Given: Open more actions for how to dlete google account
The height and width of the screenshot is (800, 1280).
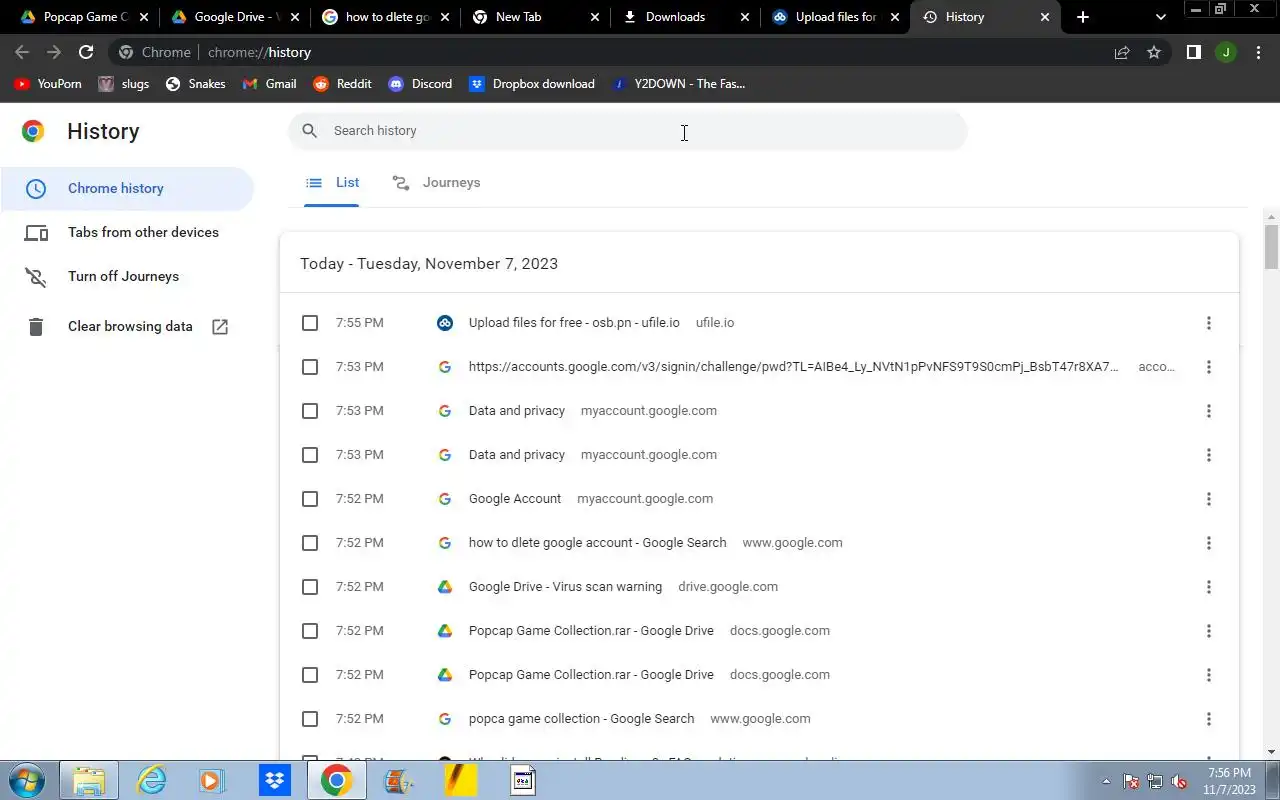Looking at the screenshot, I should 1208,543.
